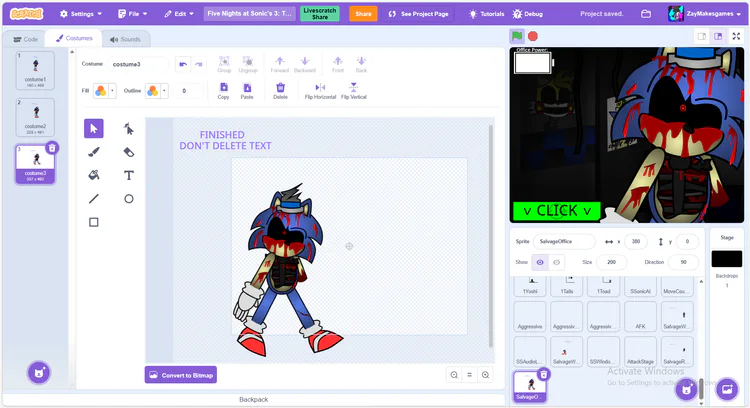The image size is (750, 408).
Task: Switch to the Costumes tab
Action: pos(74,38)
